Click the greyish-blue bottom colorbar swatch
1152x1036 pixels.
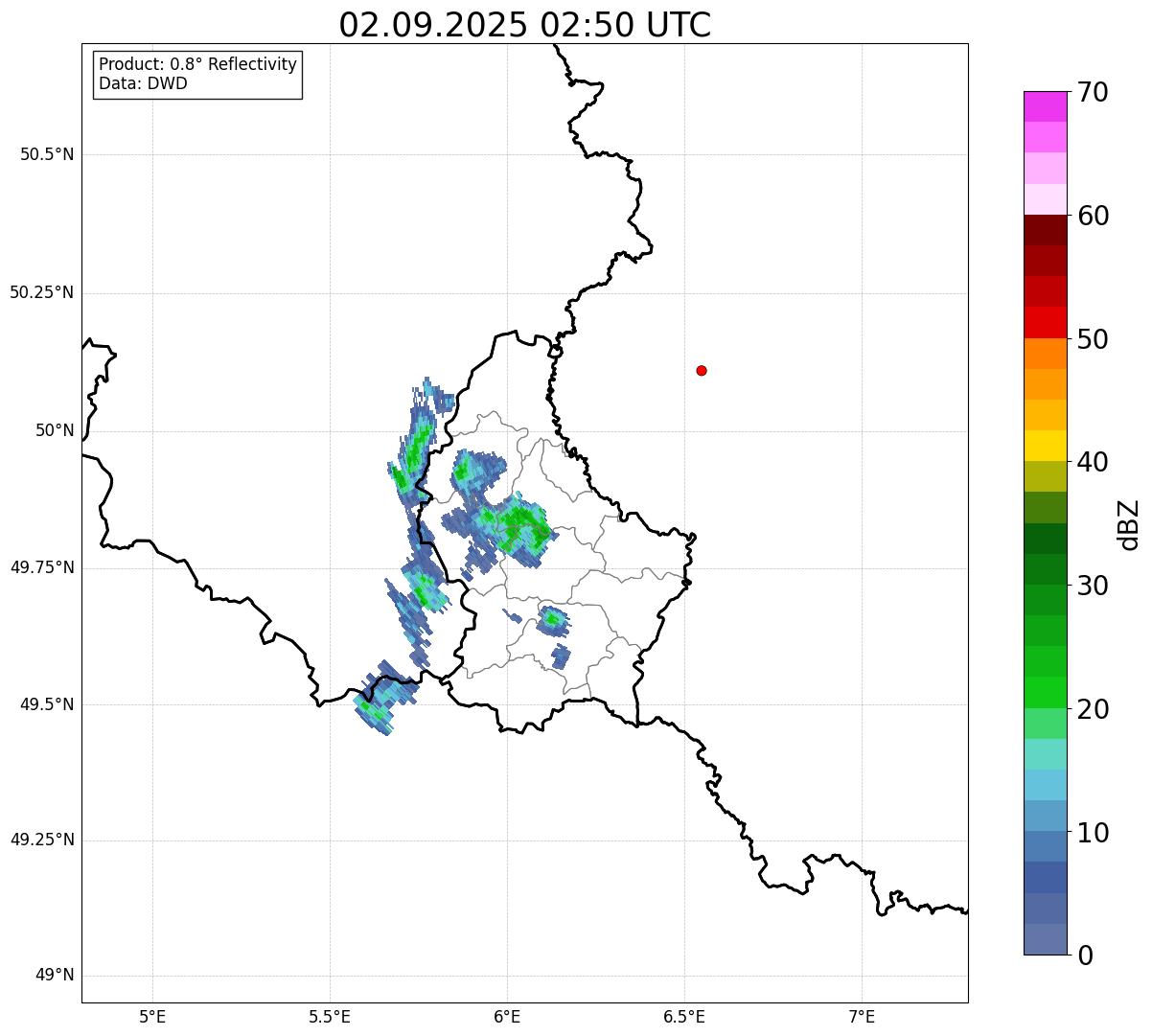[1045, 939]
